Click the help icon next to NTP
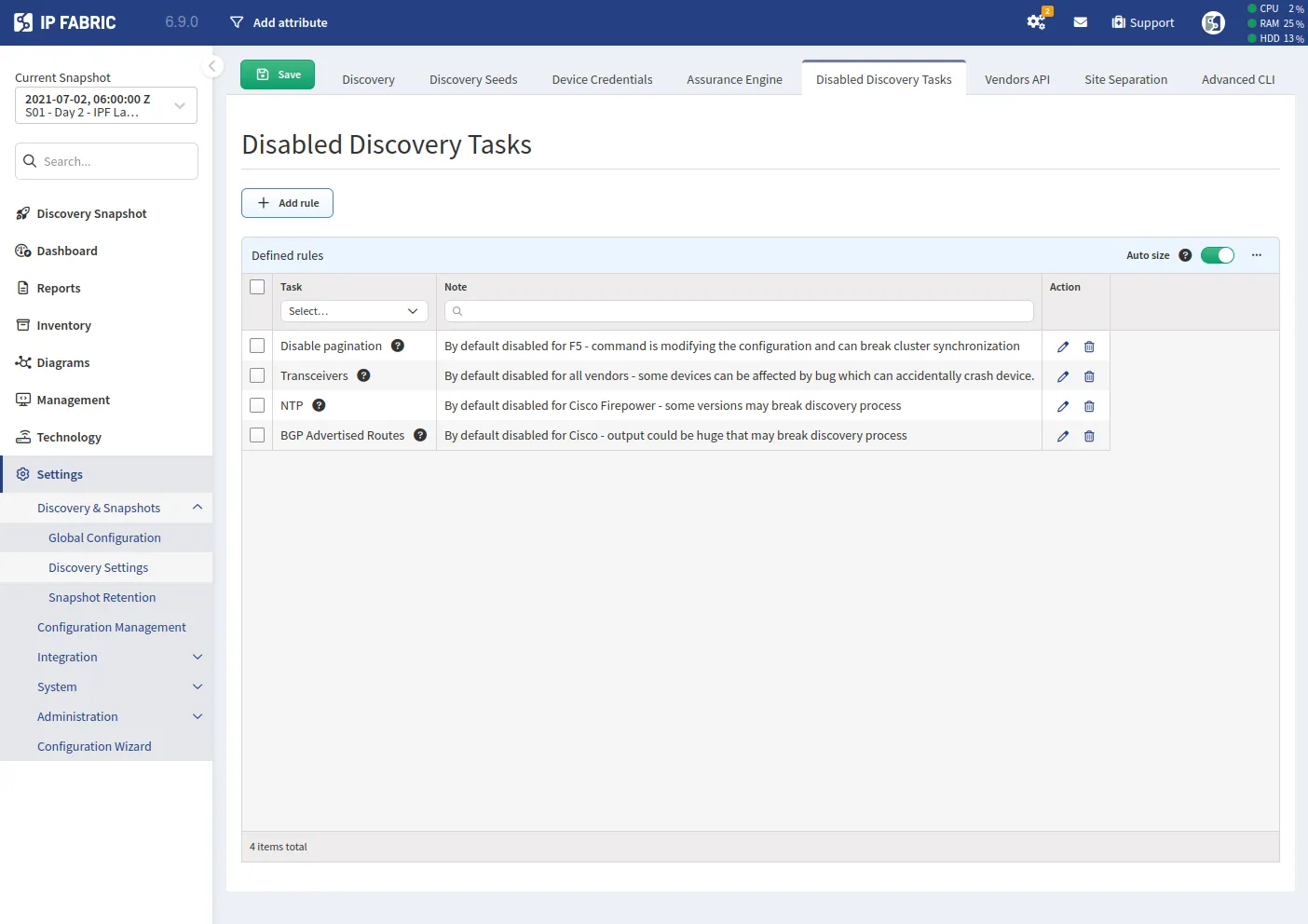Screen dimensions: 1308x924 (x=319, y=405)
